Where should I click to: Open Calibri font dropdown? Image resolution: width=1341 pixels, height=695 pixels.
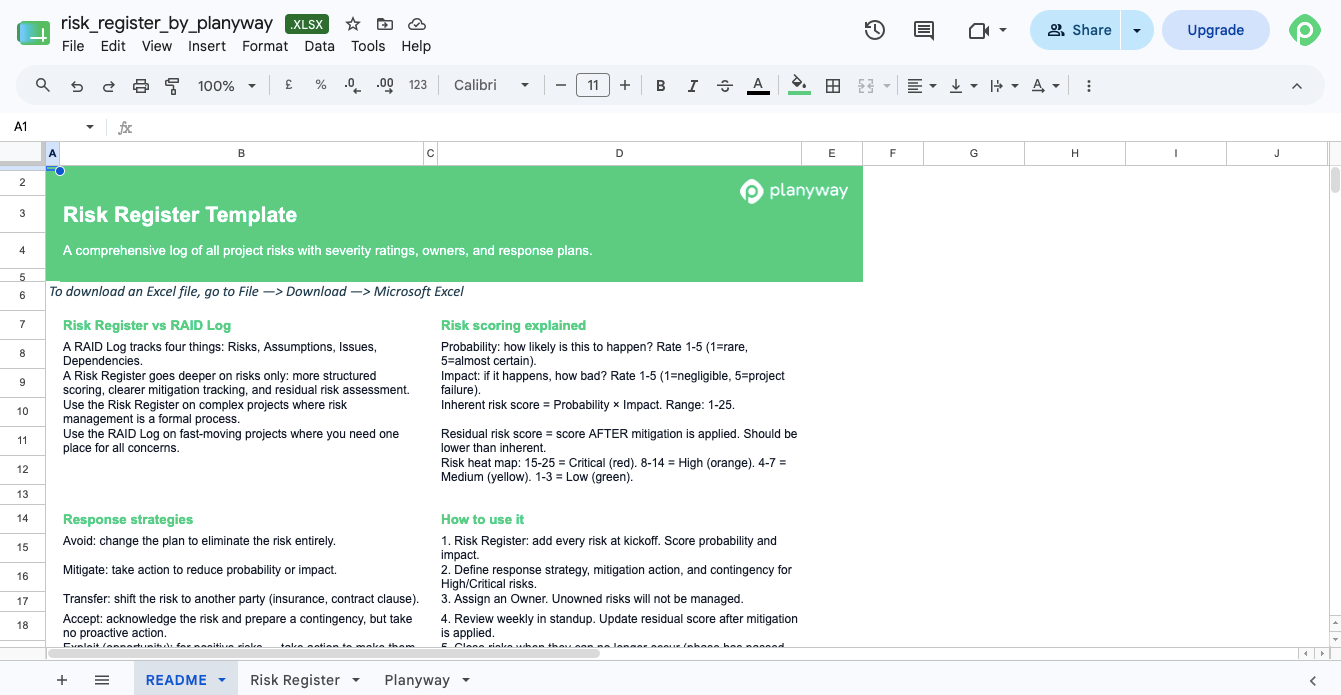[x=491, y=86]
